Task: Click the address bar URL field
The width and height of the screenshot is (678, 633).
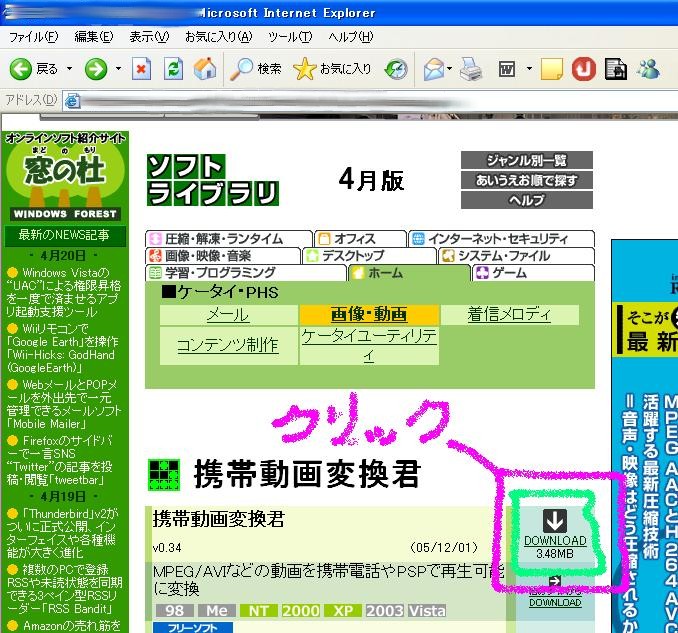Action: (370, 101)
